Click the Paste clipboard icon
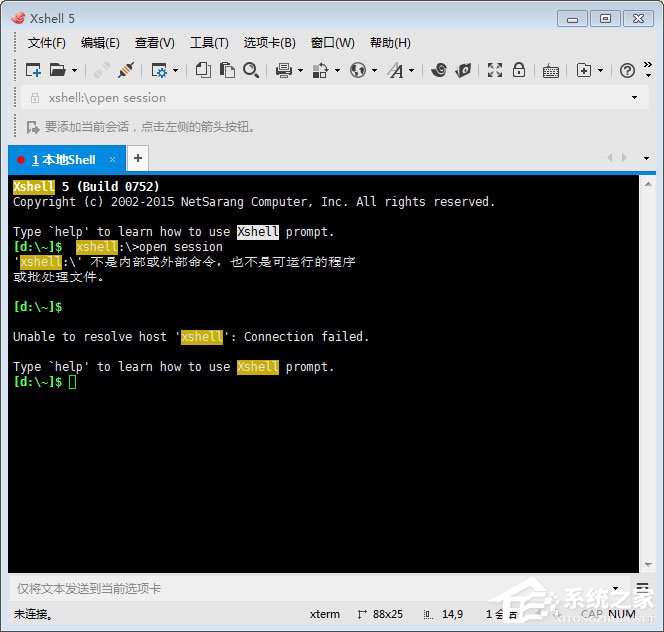Viewport: 664px width, 632px height. (x=227, y=70)
